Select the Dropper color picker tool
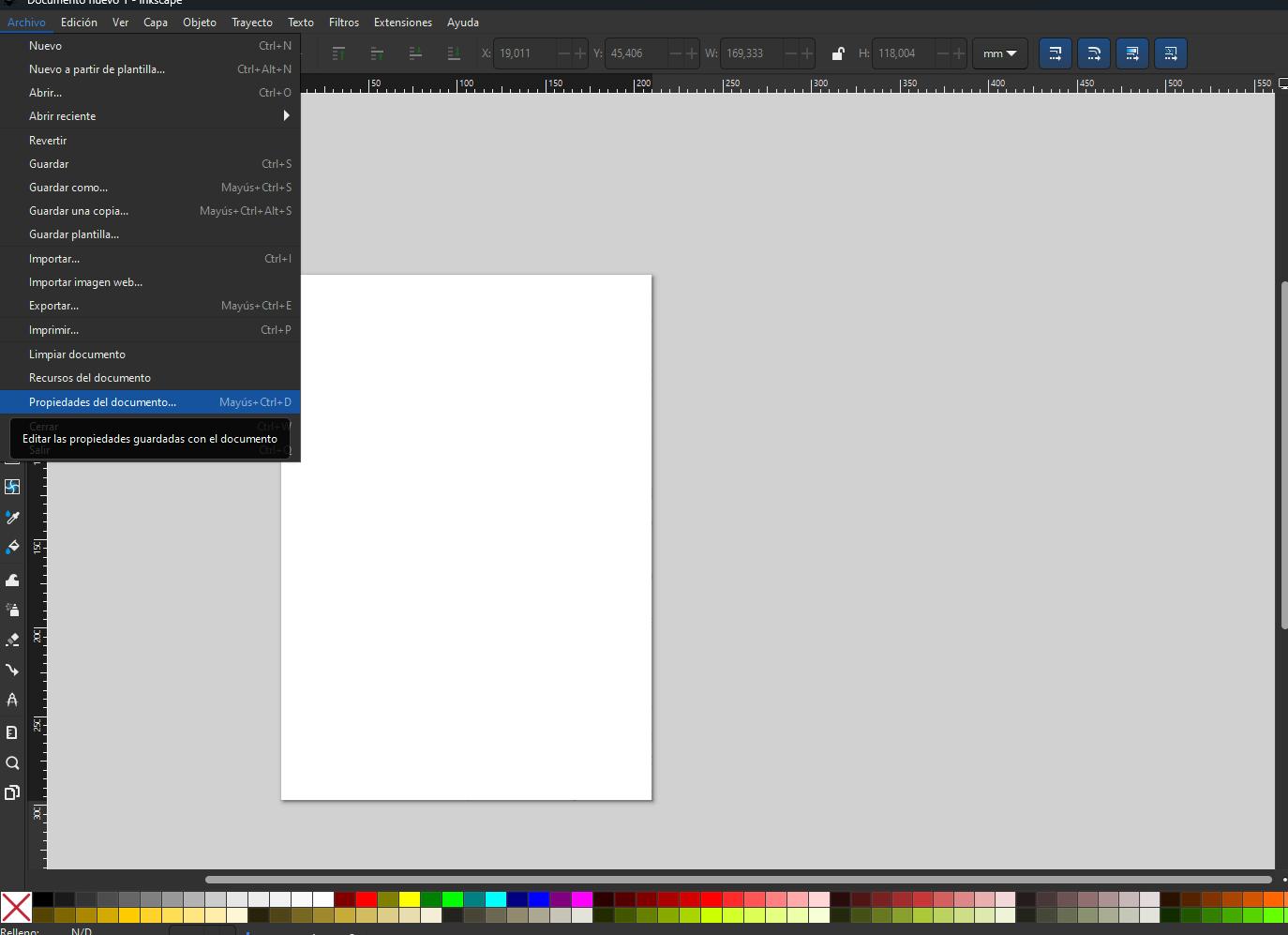1288x935 pixels. pyautogui.click(x=12, y=518)
